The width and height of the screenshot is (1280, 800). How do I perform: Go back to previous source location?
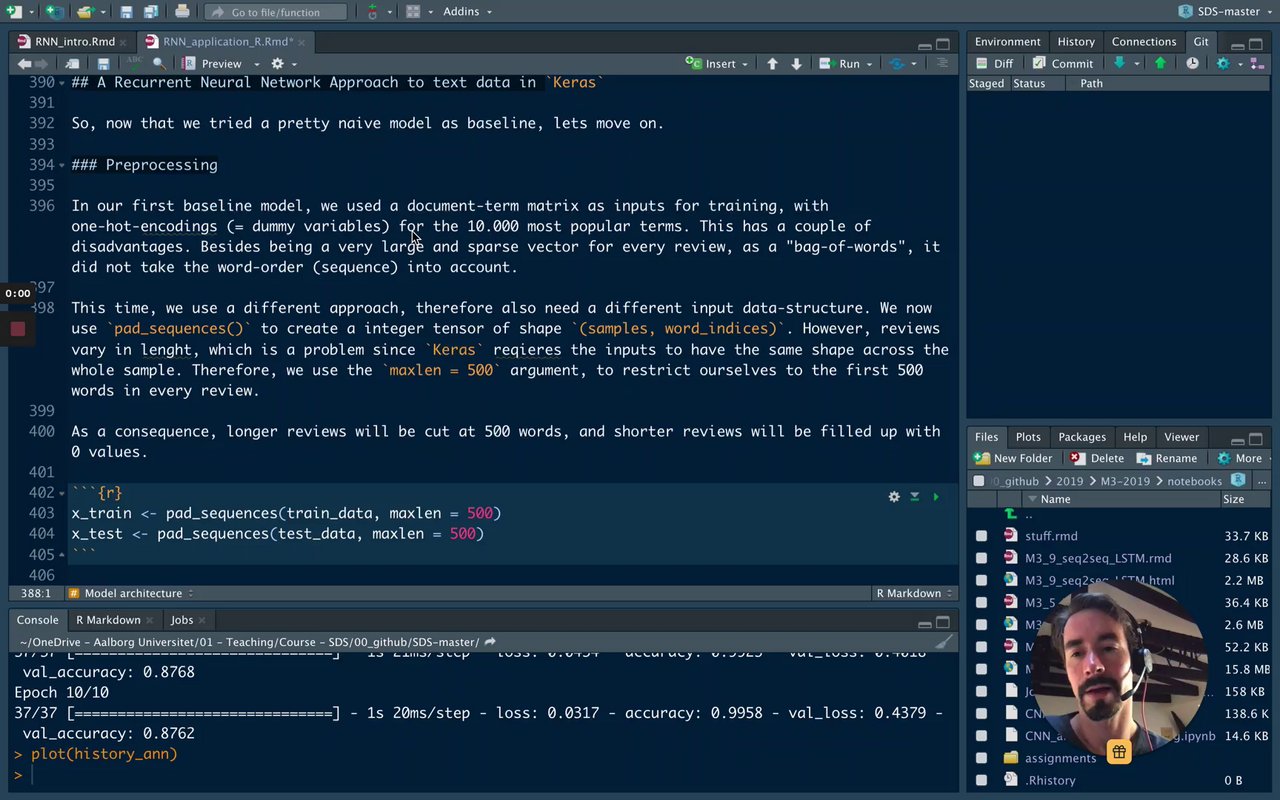coord(24,64)
